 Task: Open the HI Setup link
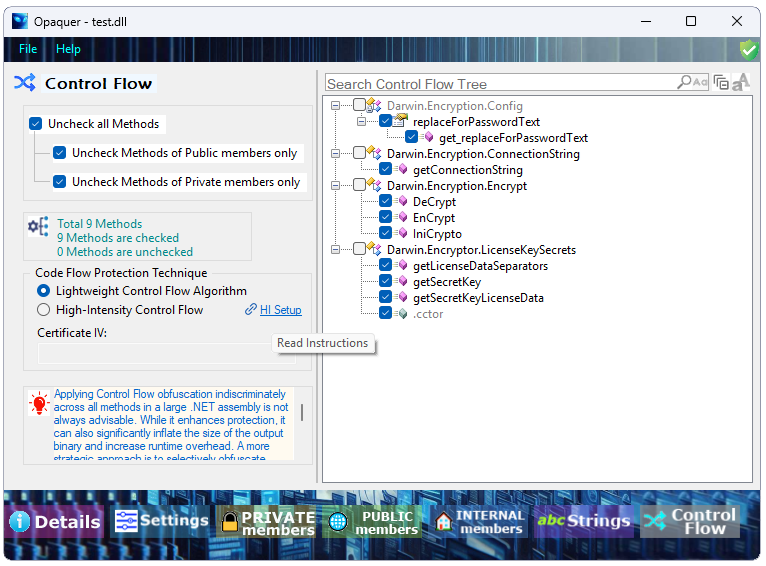tap(280, 310)
